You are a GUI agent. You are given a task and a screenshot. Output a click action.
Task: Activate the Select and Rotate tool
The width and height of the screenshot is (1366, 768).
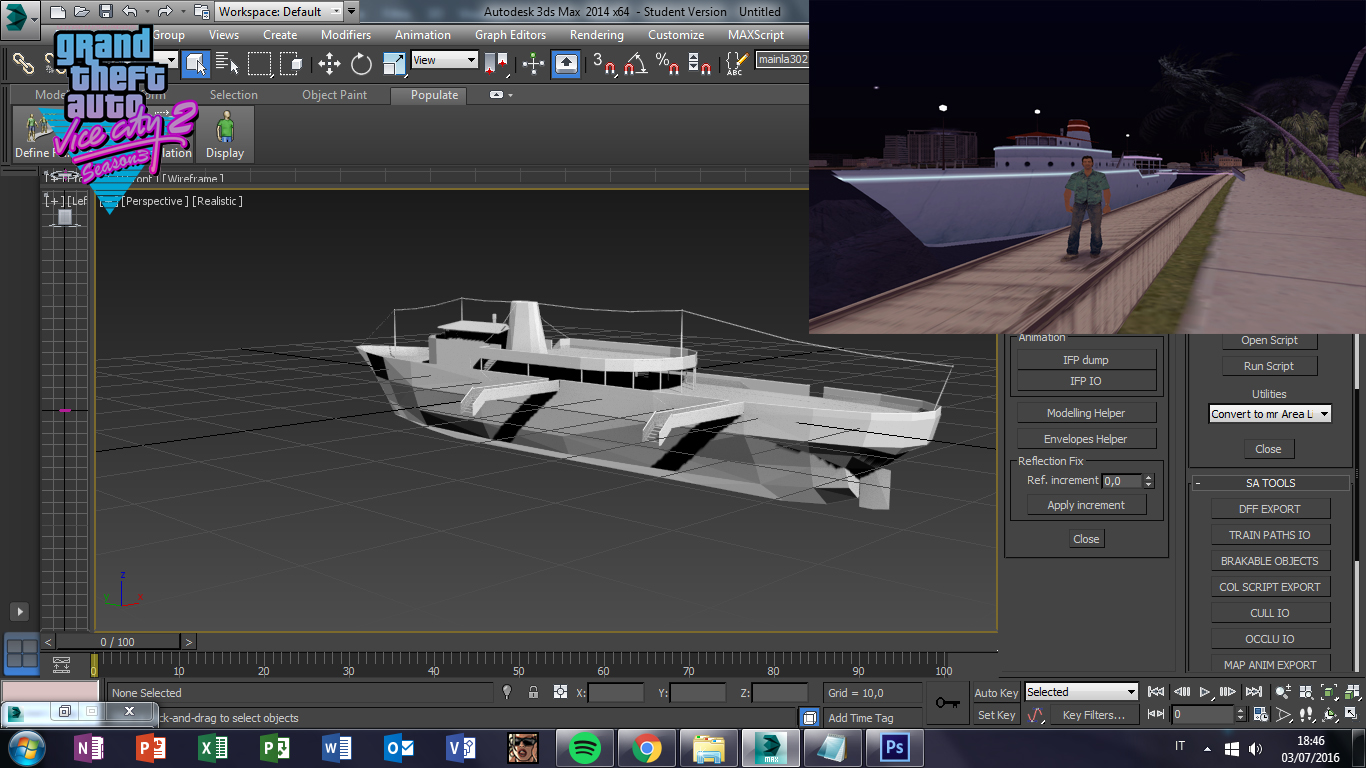point(361,63)
